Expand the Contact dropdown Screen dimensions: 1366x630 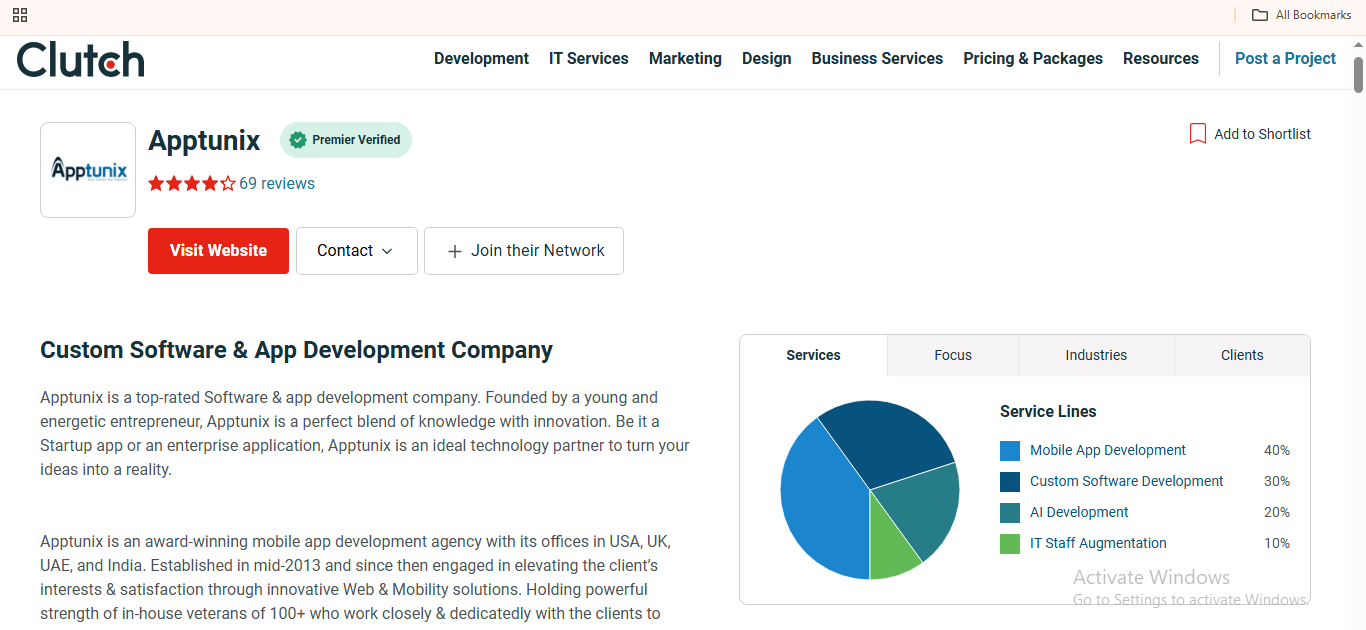(356, 251)
